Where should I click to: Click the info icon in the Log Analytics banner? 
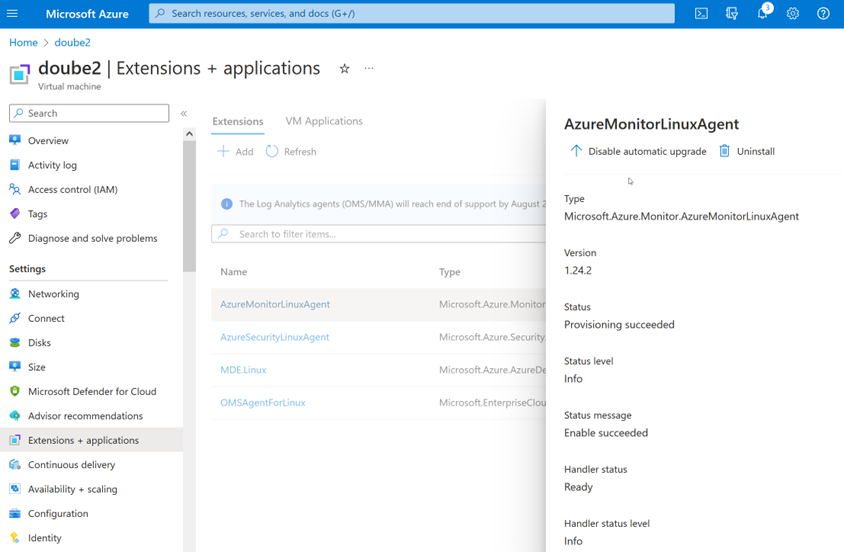pos(227,204)
